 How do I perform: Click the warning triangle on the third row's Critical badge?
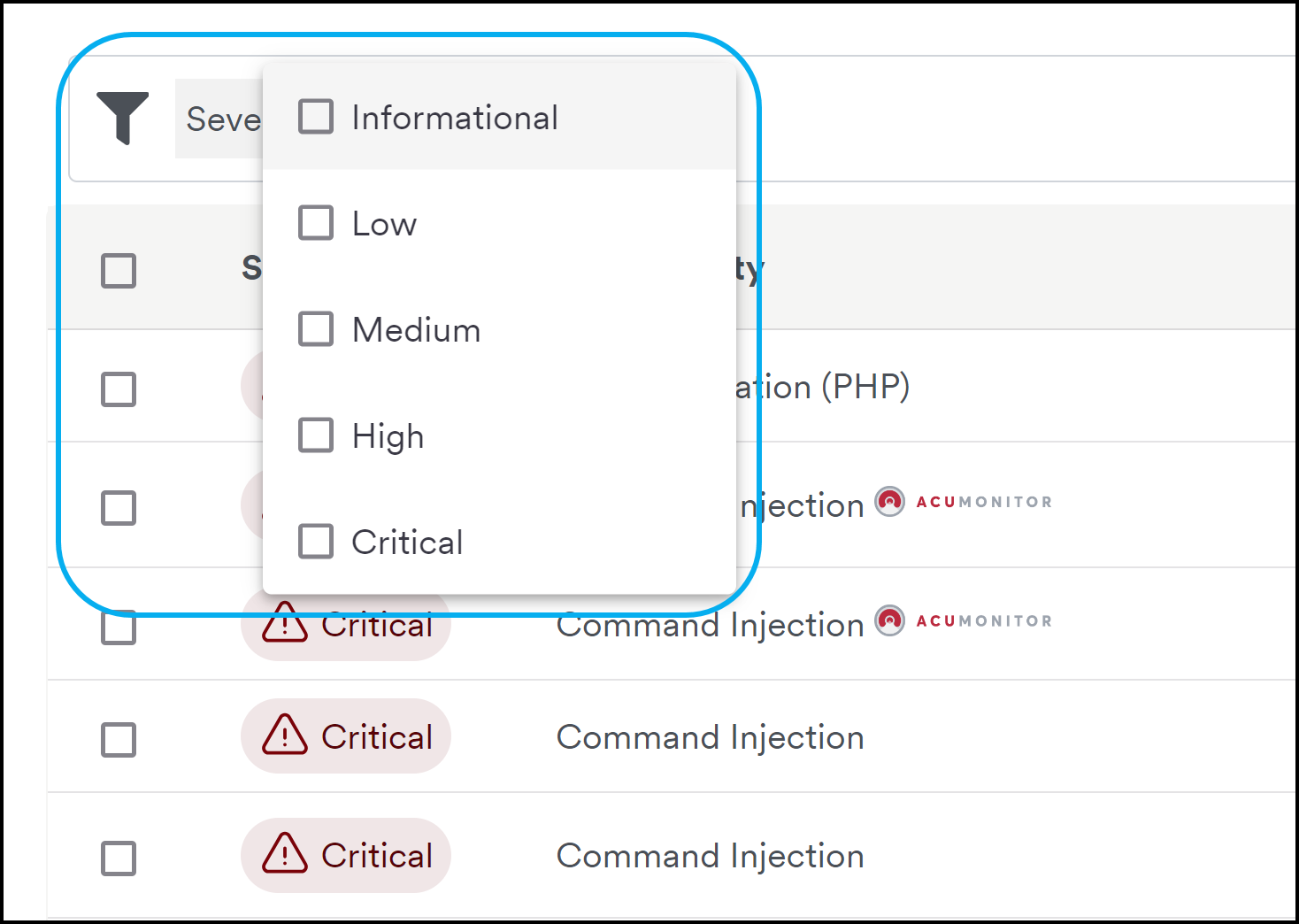tap(285, 621)
